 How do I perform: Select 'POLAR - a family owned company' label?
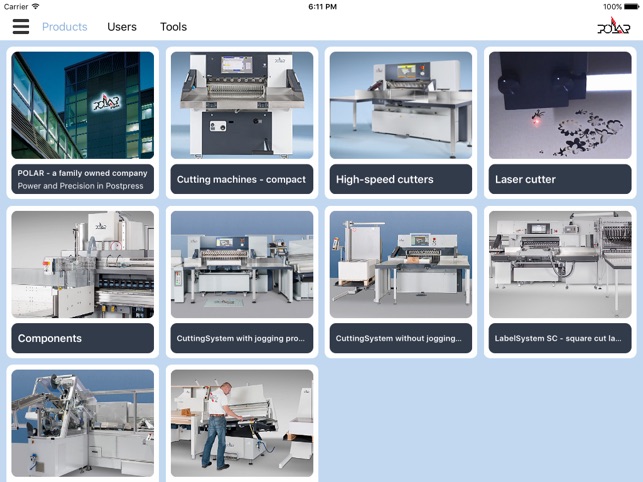[x=83, y=179]
